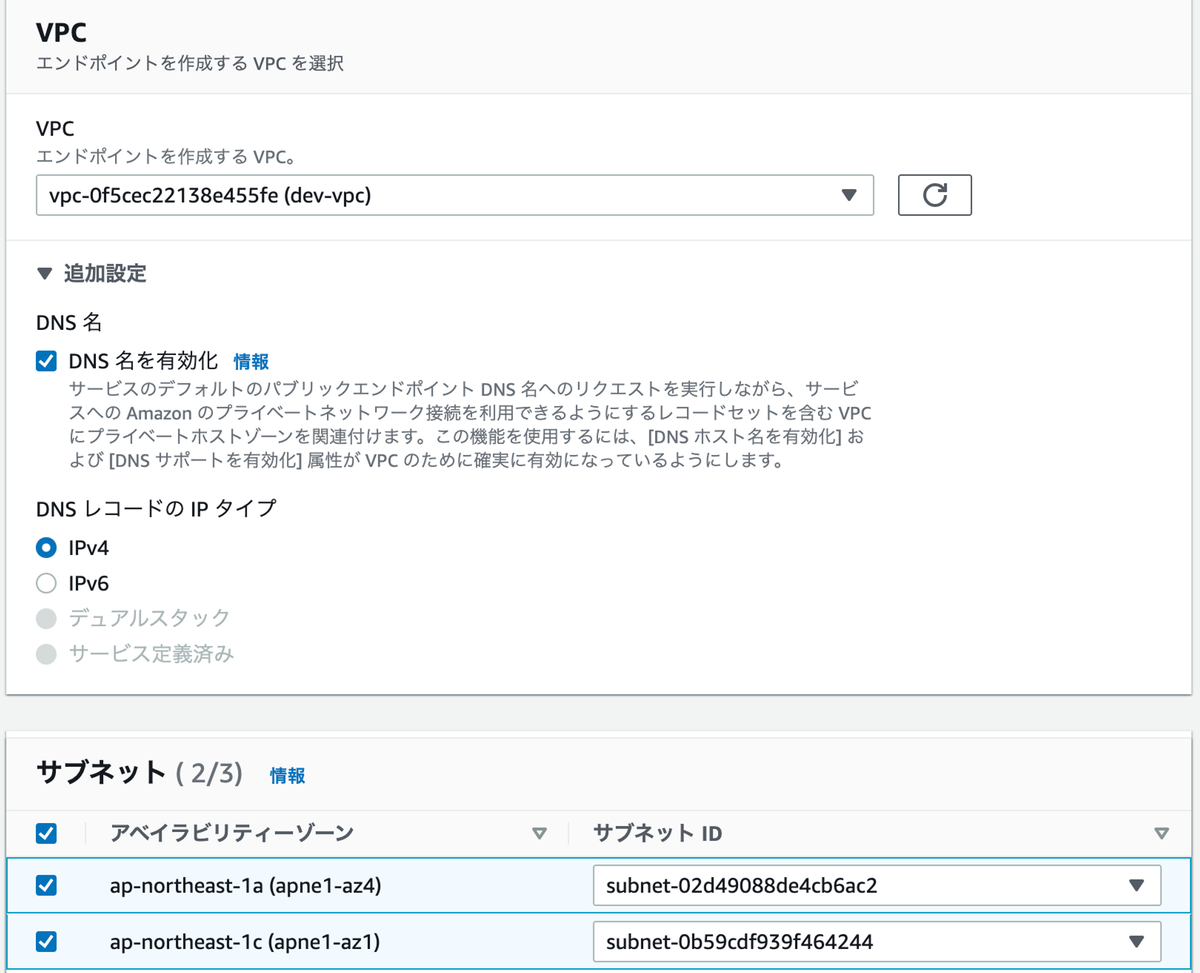Image resolution: width=1200 pixels, height=973 pixels.
Task: Click the dropdown arrow on the VPC selector
Action: click(x=851, y=195)
